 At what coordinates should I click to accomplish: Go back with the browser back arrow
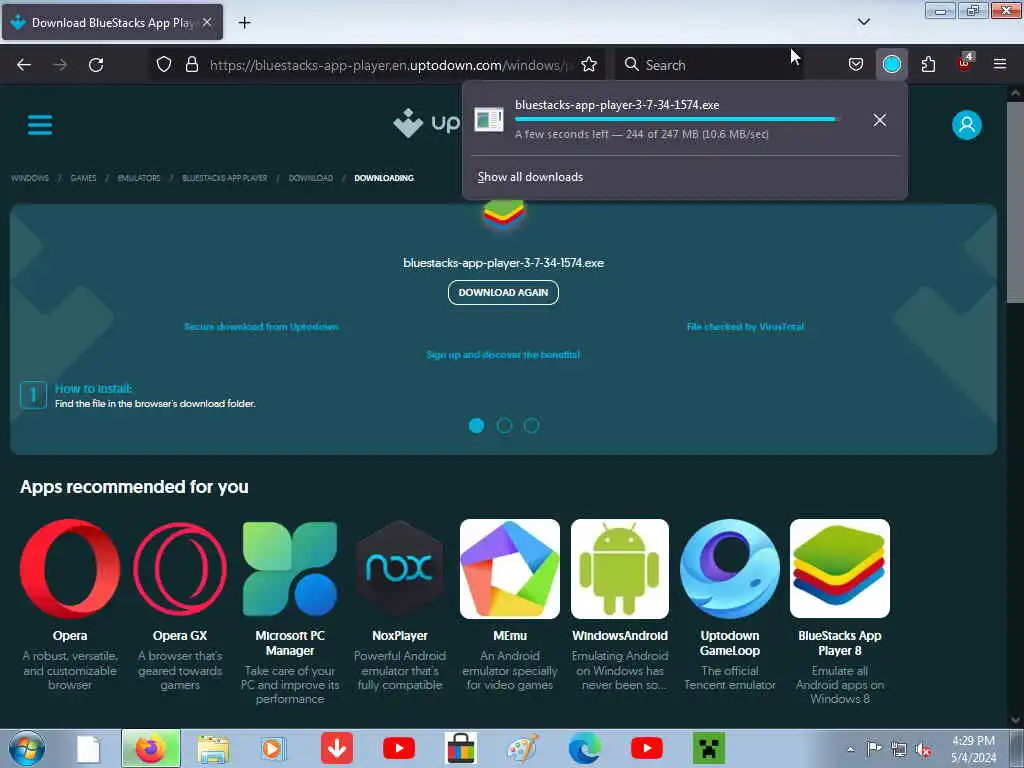coord(24,65)
